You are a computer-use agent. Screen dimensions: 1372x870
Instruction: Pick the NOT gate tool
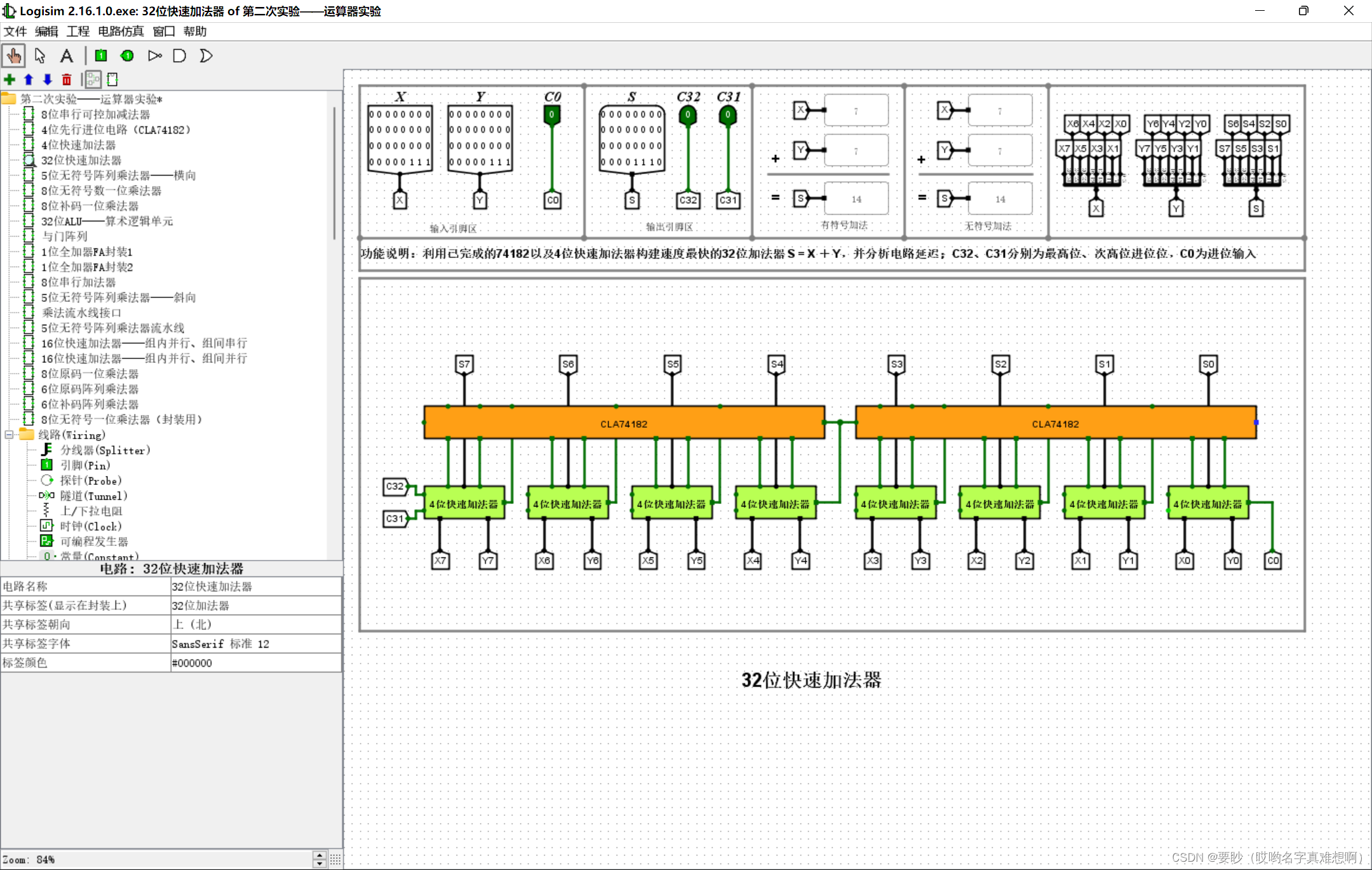pos(154,56)
